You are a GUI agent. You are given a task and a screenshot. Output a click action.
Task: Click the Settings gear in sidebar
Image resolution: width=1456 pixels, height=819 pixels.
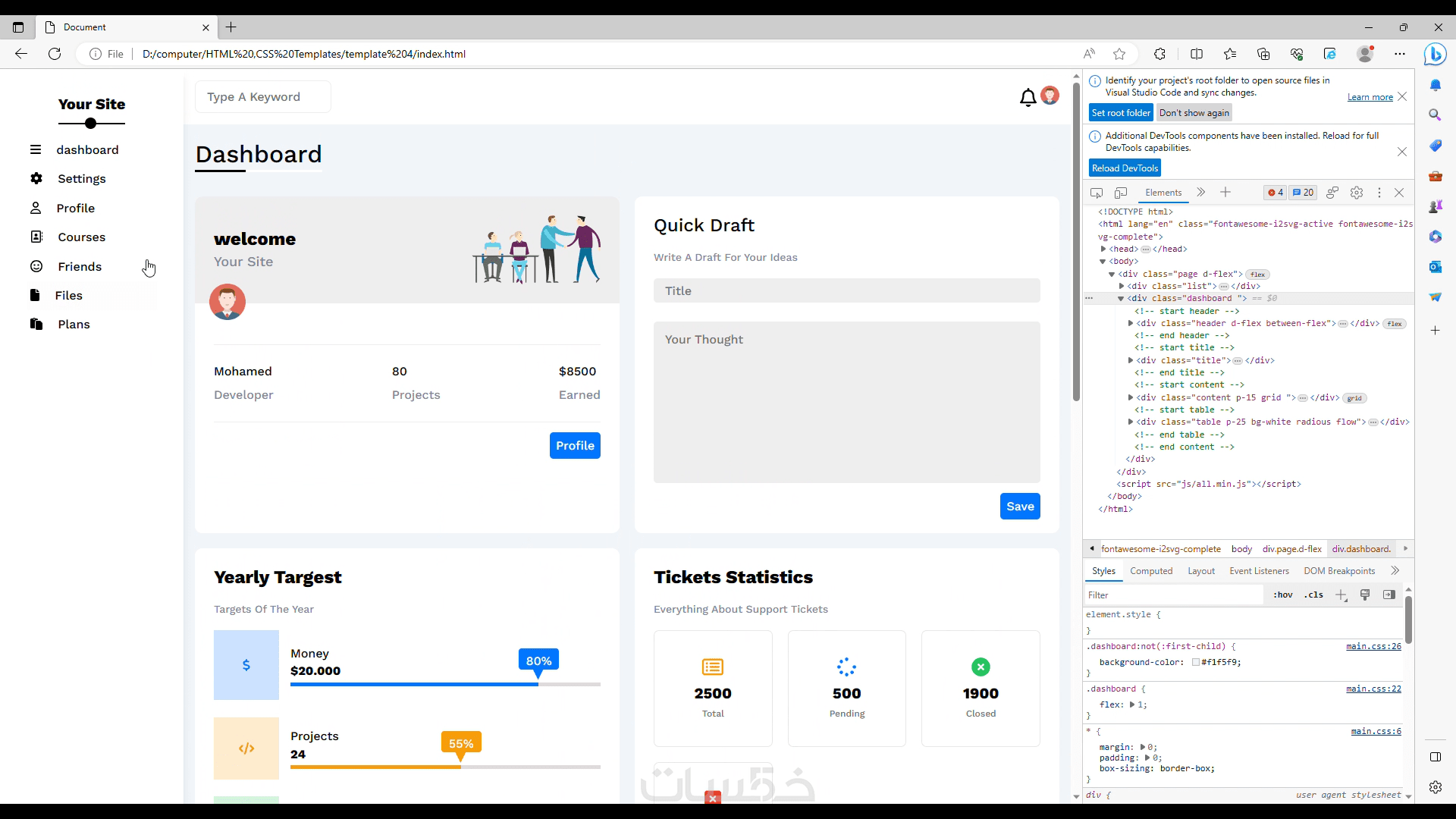[36, 178]
